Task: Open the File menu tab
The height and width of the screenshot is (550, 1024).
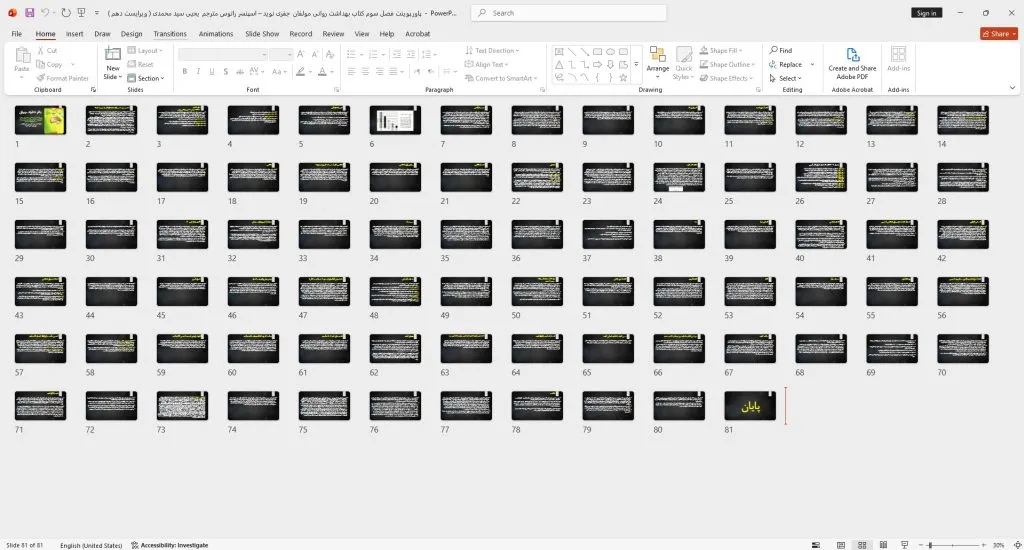Action: (x=16, y=33)
